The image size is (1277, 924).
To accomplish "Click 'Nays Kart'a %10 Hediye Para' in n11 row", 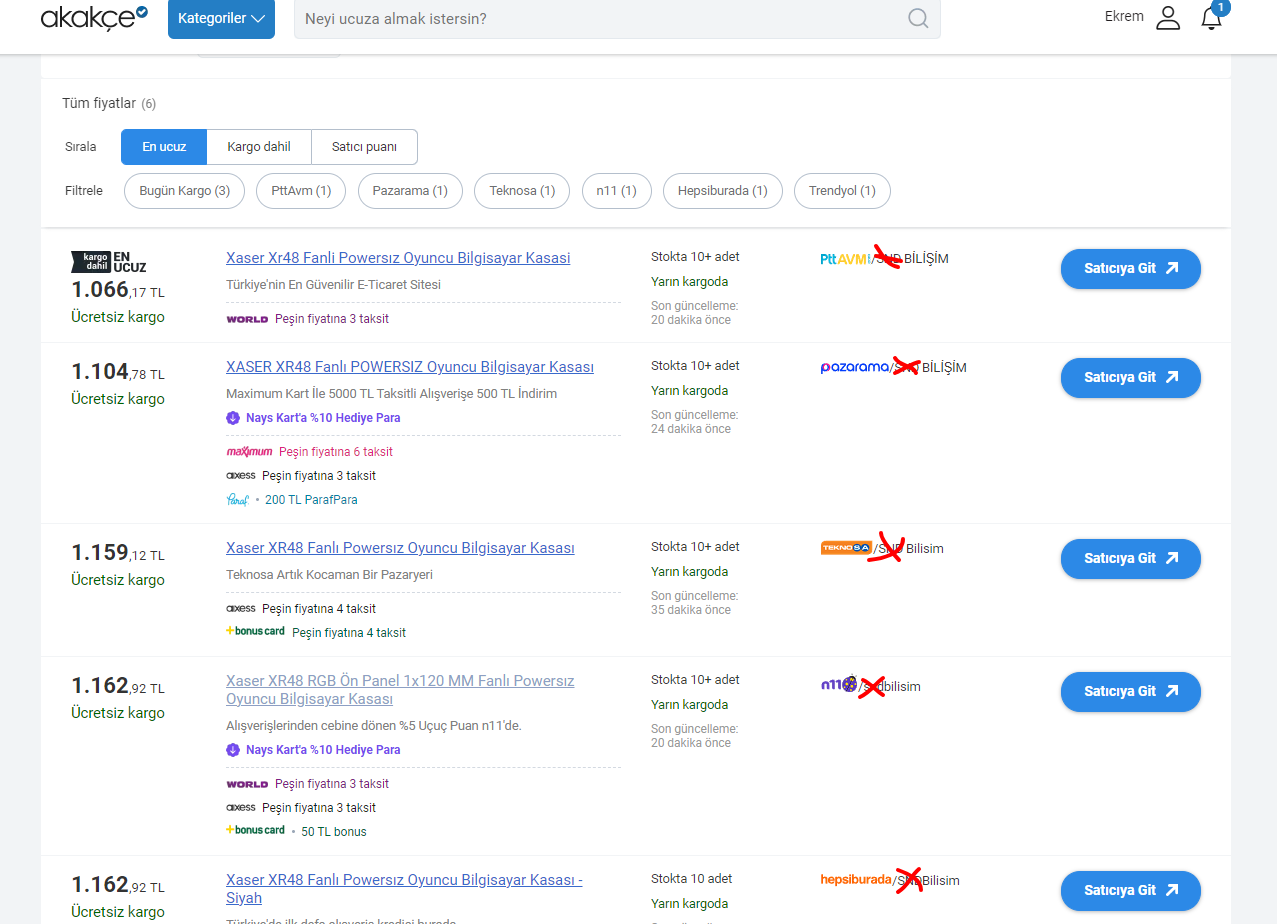I will pos(323,750).
